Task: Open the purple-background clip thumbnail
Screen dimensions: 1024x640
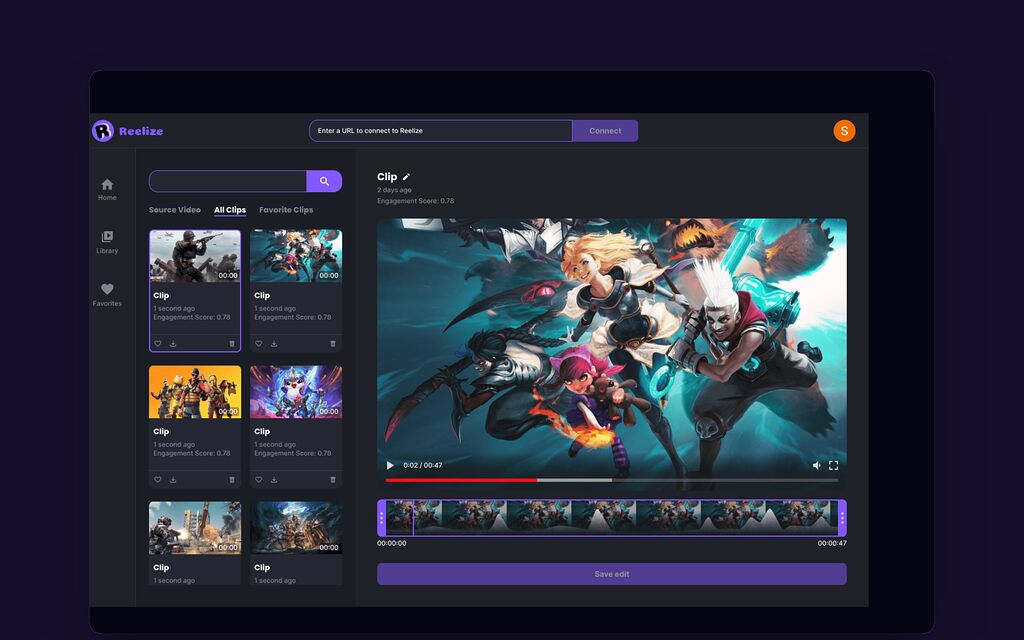Action: pyautogui.click(x=296, y=392)
